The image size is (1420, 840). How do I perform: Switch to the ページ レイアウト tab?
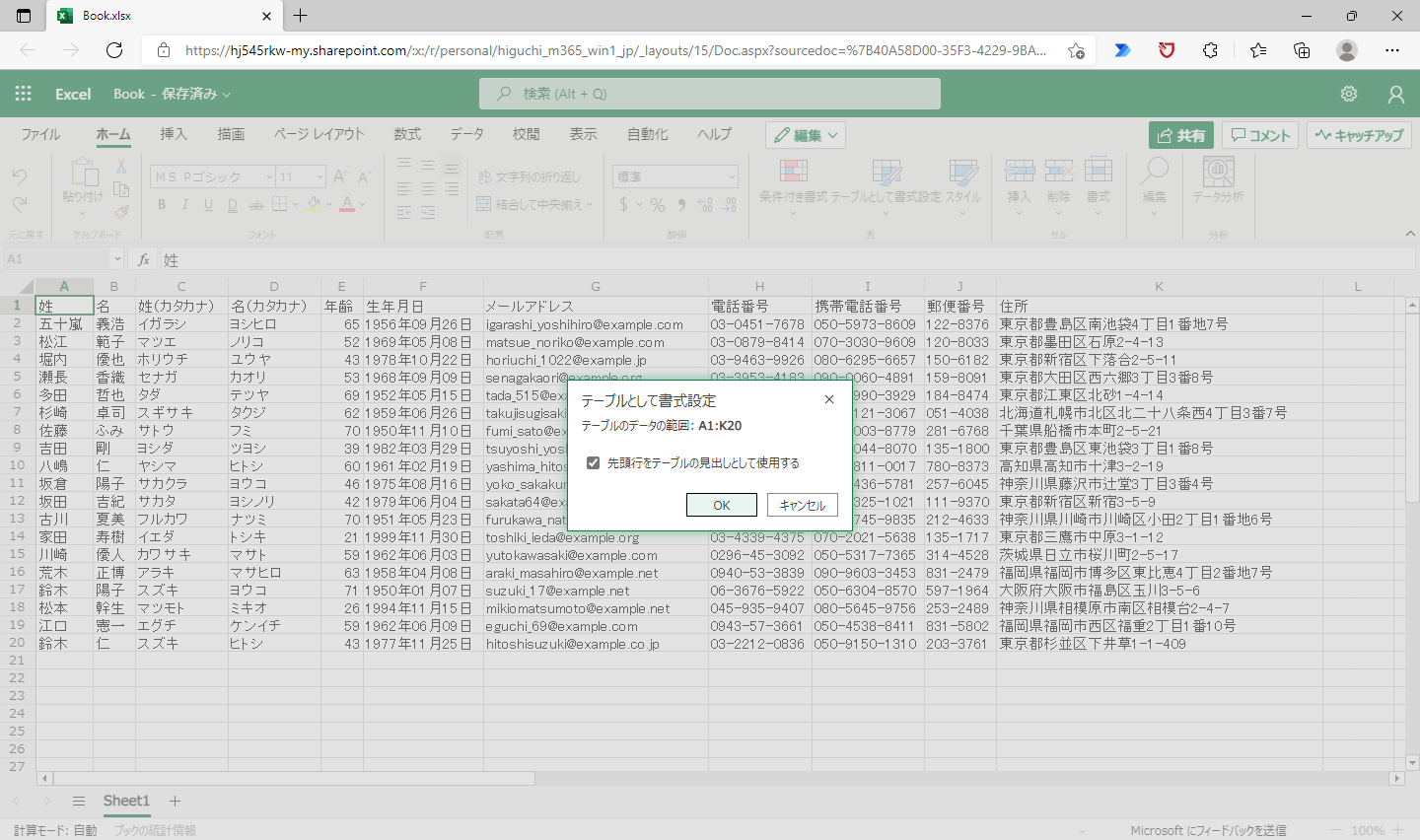point(319,134)
